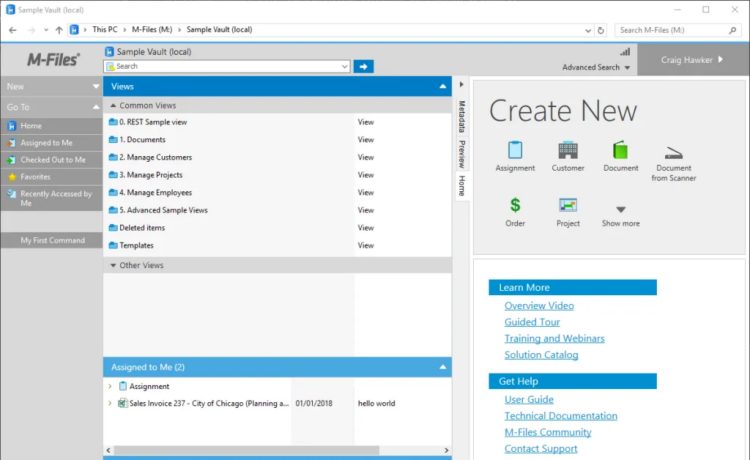Click My First Command button

[52, 240]
